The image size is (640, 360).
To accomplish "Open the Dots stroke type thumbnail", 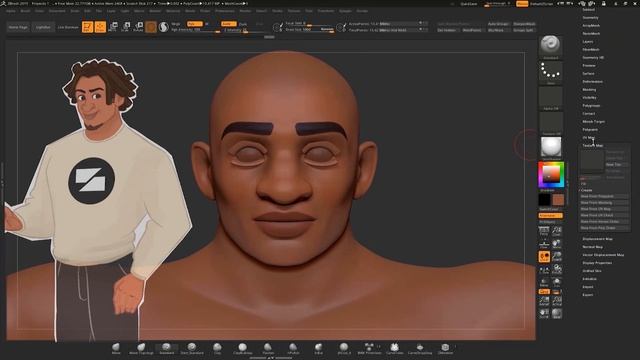I will [551, 72].
